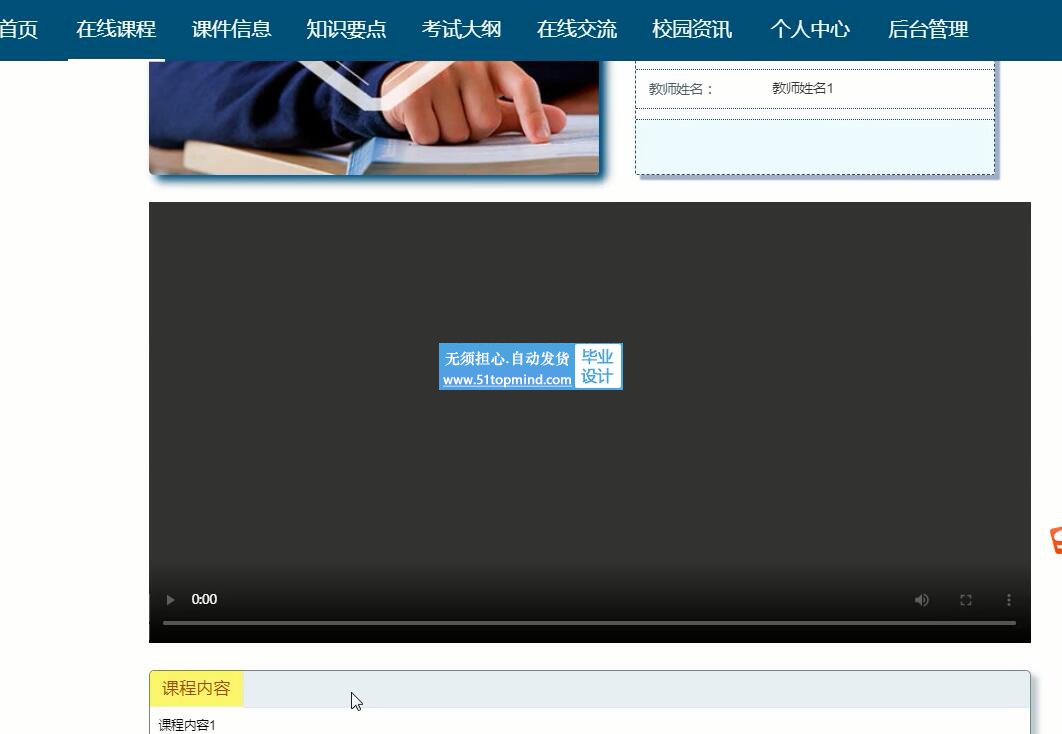Open the 后台管理 menu item
This screenshot has height=734, width=1062.
click(x=928, y=29)
